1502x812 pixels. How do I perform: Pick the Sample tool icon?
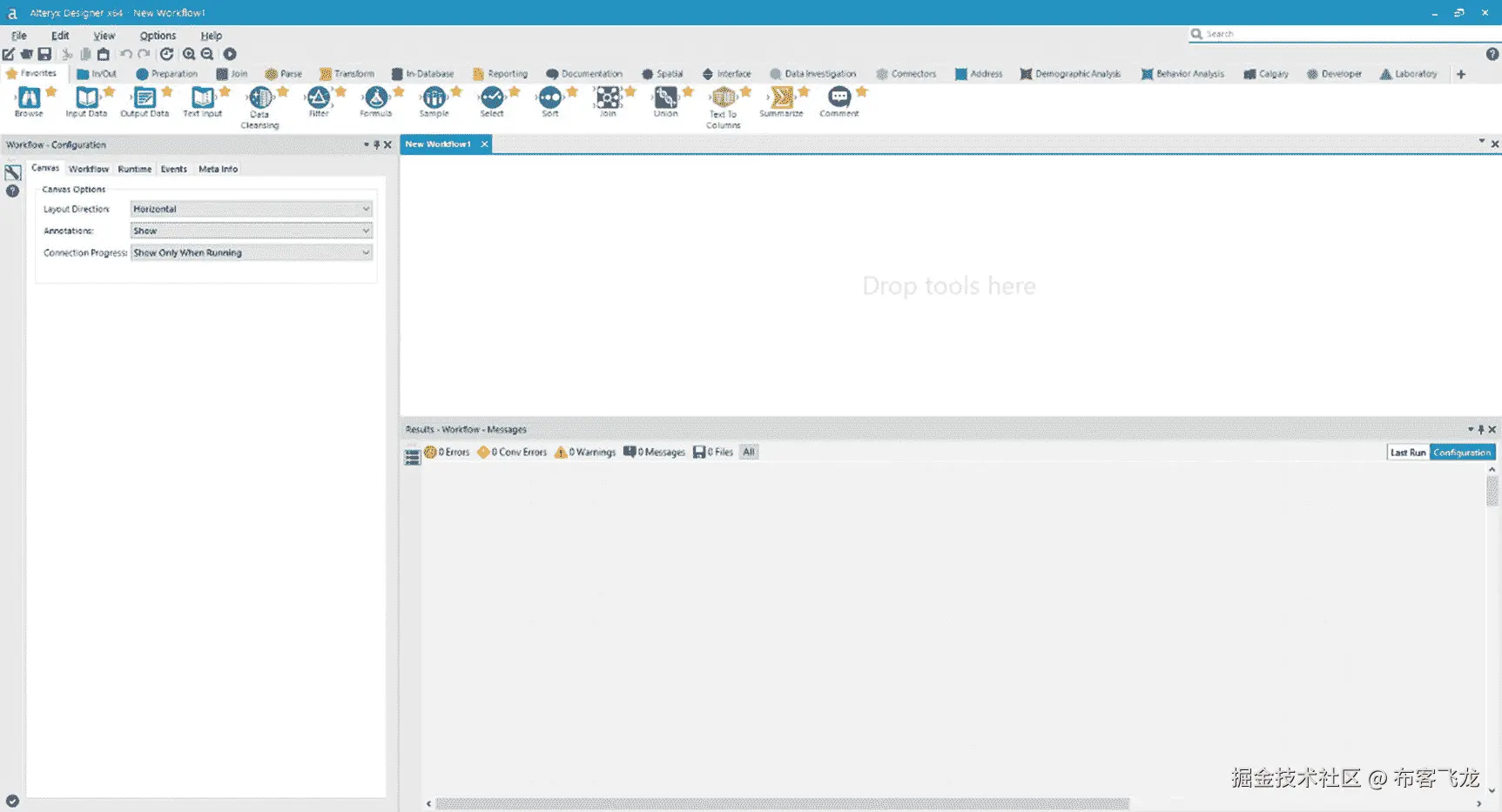tap(434, 97)
